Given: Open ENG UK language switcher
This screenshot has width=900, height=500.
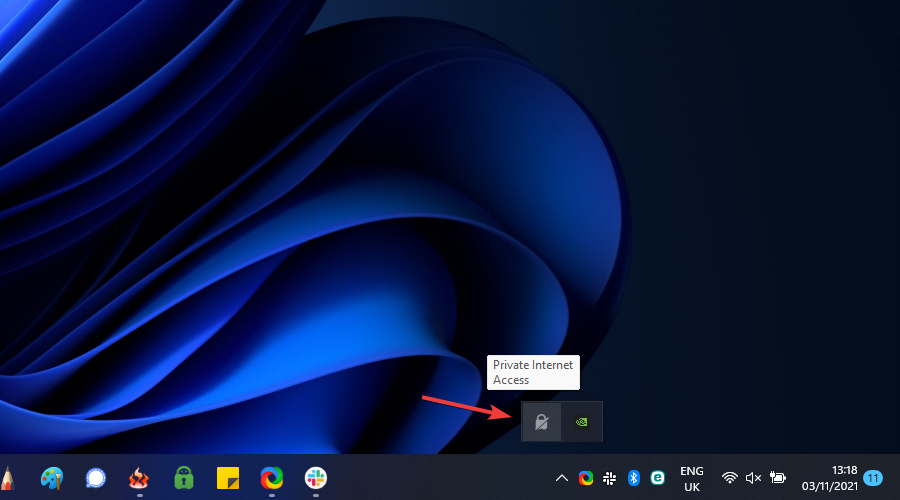Looking at the screenshot, I should [691, 478].
